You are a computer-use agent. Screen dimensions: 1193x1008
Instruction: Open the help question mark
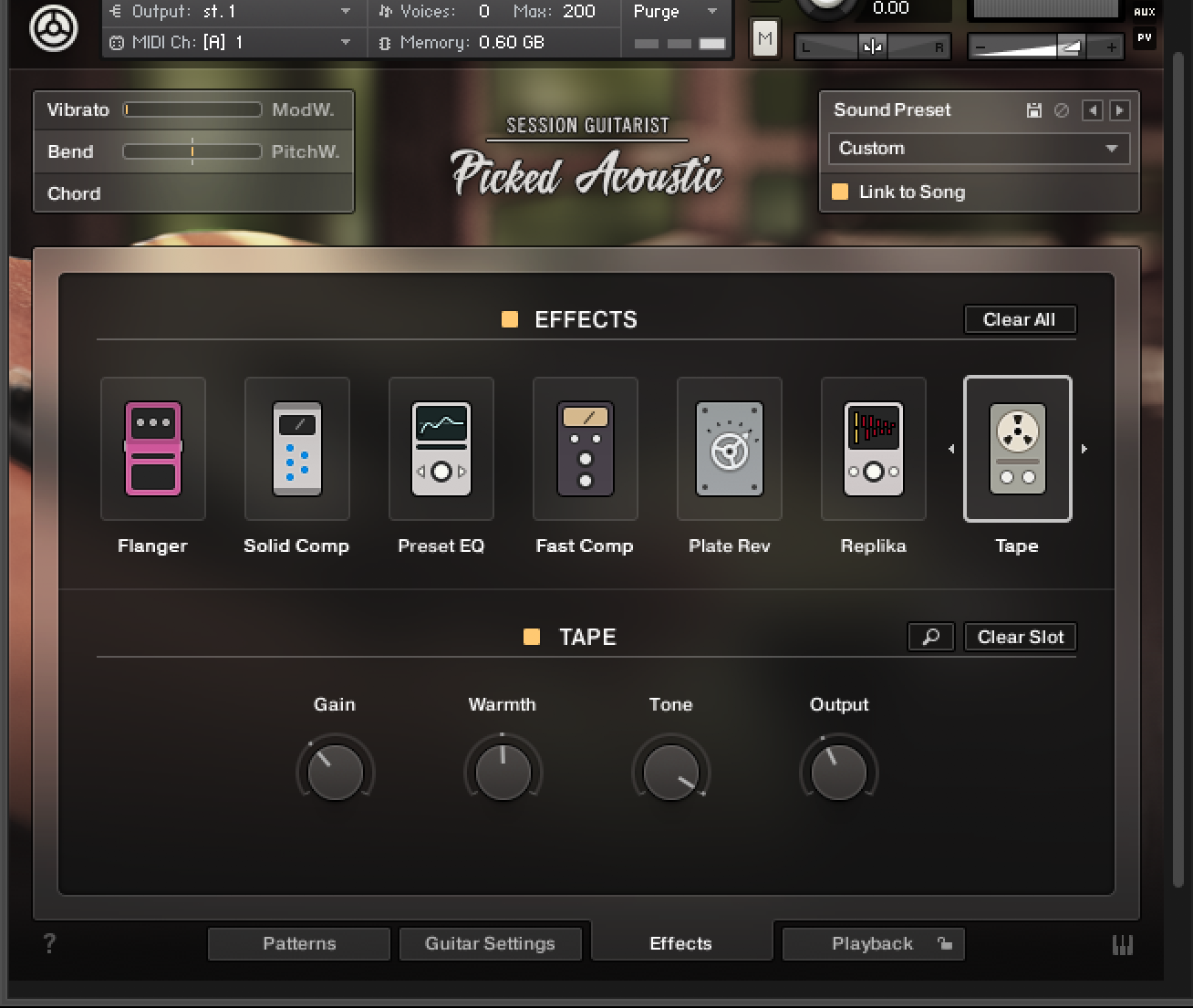(x=49, y=943)
